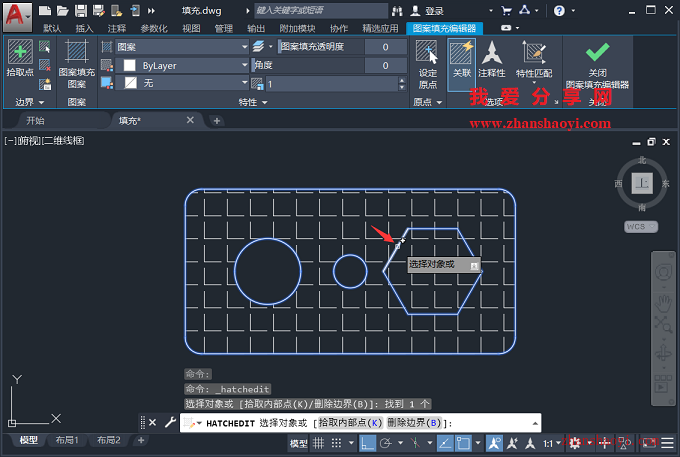Click the add annotation scales icon in status bar
Image resolution: width=680 pixels, height=457 pixels.
(x=512, y=443)
